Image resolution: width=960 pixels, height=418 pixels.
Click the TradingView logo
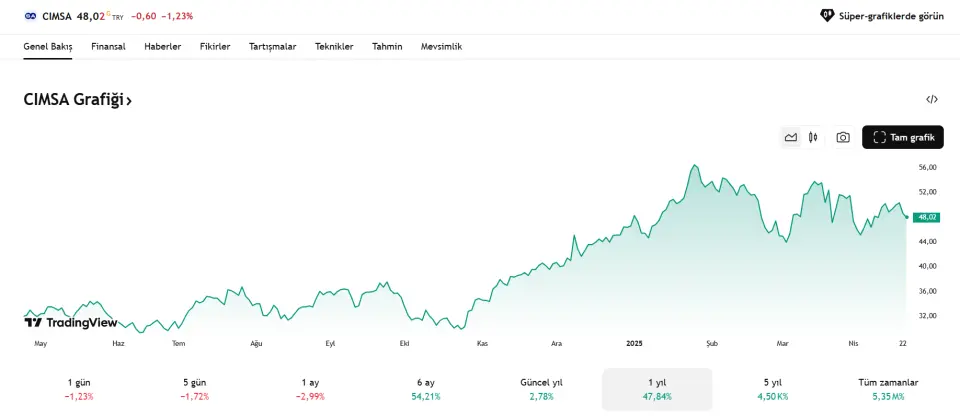(x=71, y=323)
